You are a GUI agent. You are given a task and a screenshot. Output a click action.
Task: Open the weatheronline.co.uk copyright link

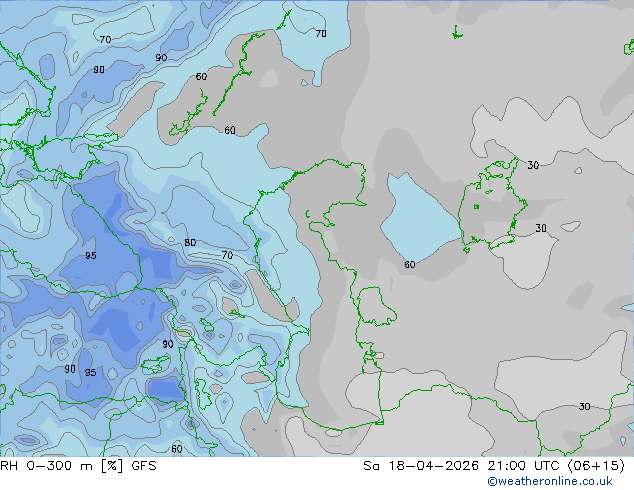click(x=550, y=481)
